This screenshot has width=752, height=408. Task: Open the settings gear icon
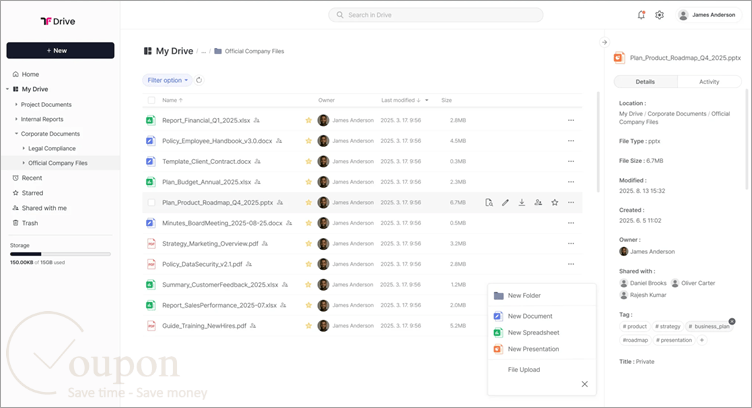point(659,15)
